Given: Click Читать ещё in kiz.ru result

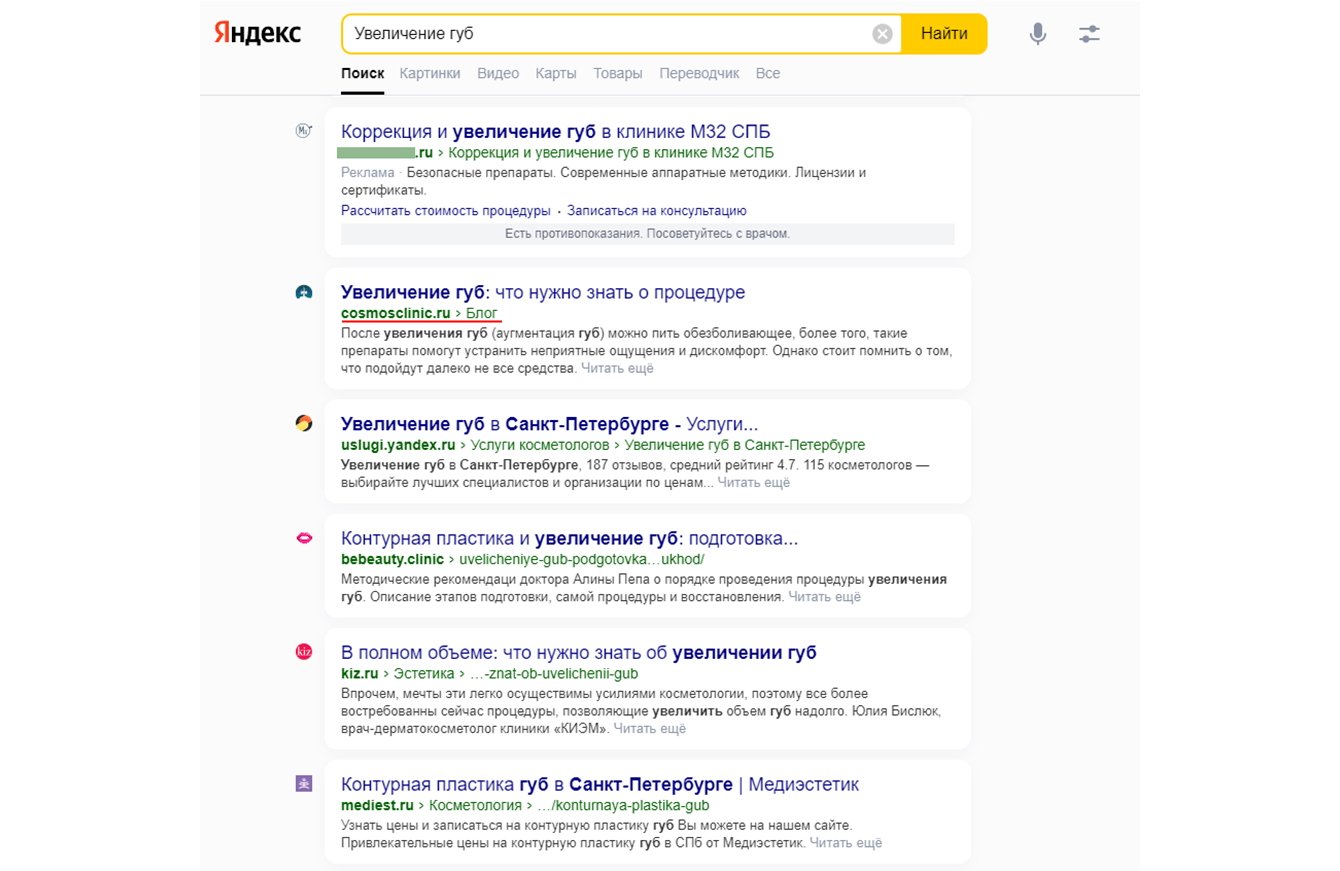Looking at the screenshot, I should (x=650, y=728).
